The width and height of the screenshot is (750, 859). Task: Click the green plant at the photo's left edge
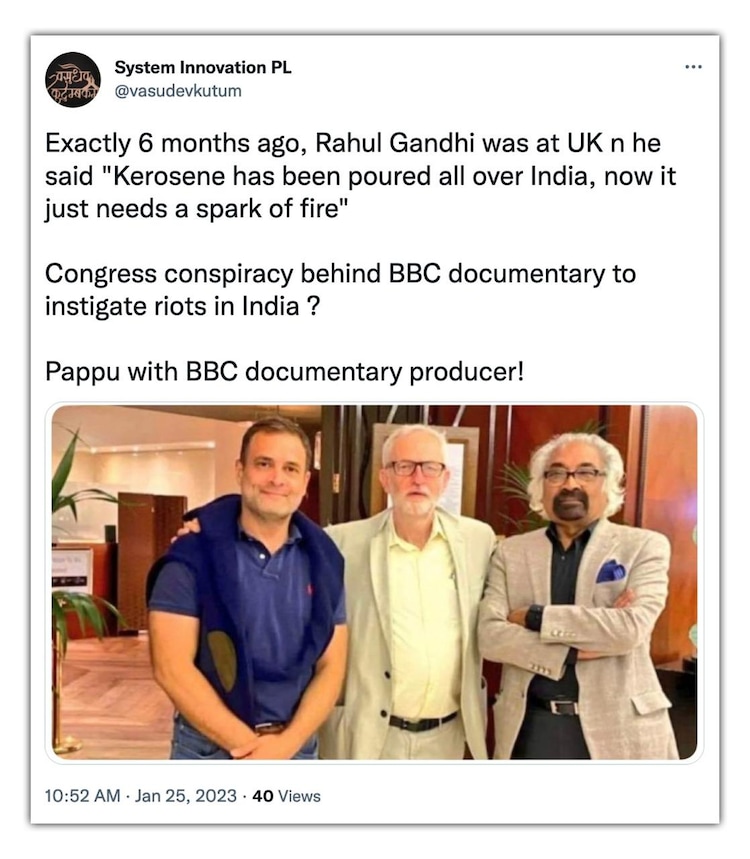tap(75, 540)
